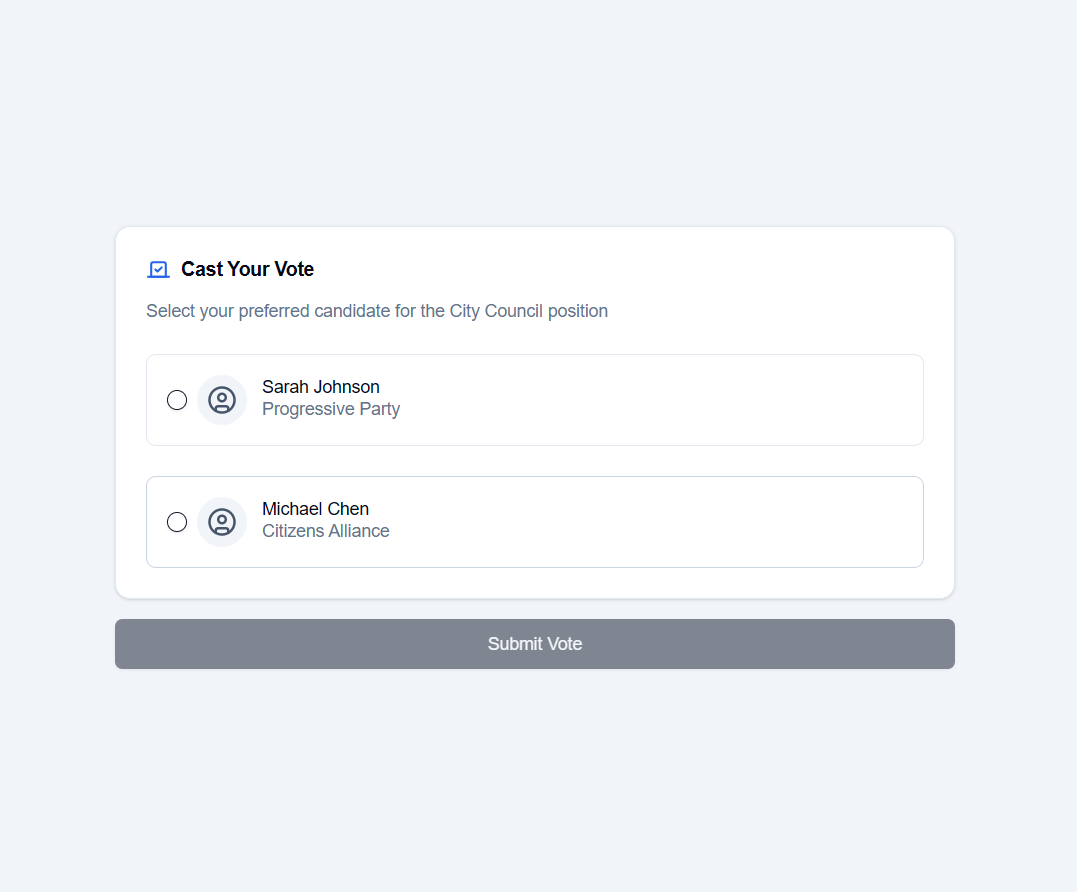Click the ballot box icon beside the heading
The height and width of the screenshot is (892, 1077).
click(x=158, y=270)
